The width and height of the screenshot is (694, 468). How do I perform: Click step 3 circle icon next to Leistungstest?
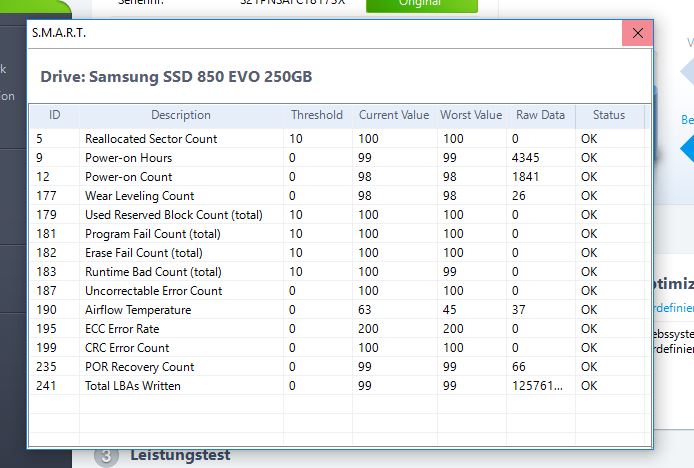click(107, 456)
